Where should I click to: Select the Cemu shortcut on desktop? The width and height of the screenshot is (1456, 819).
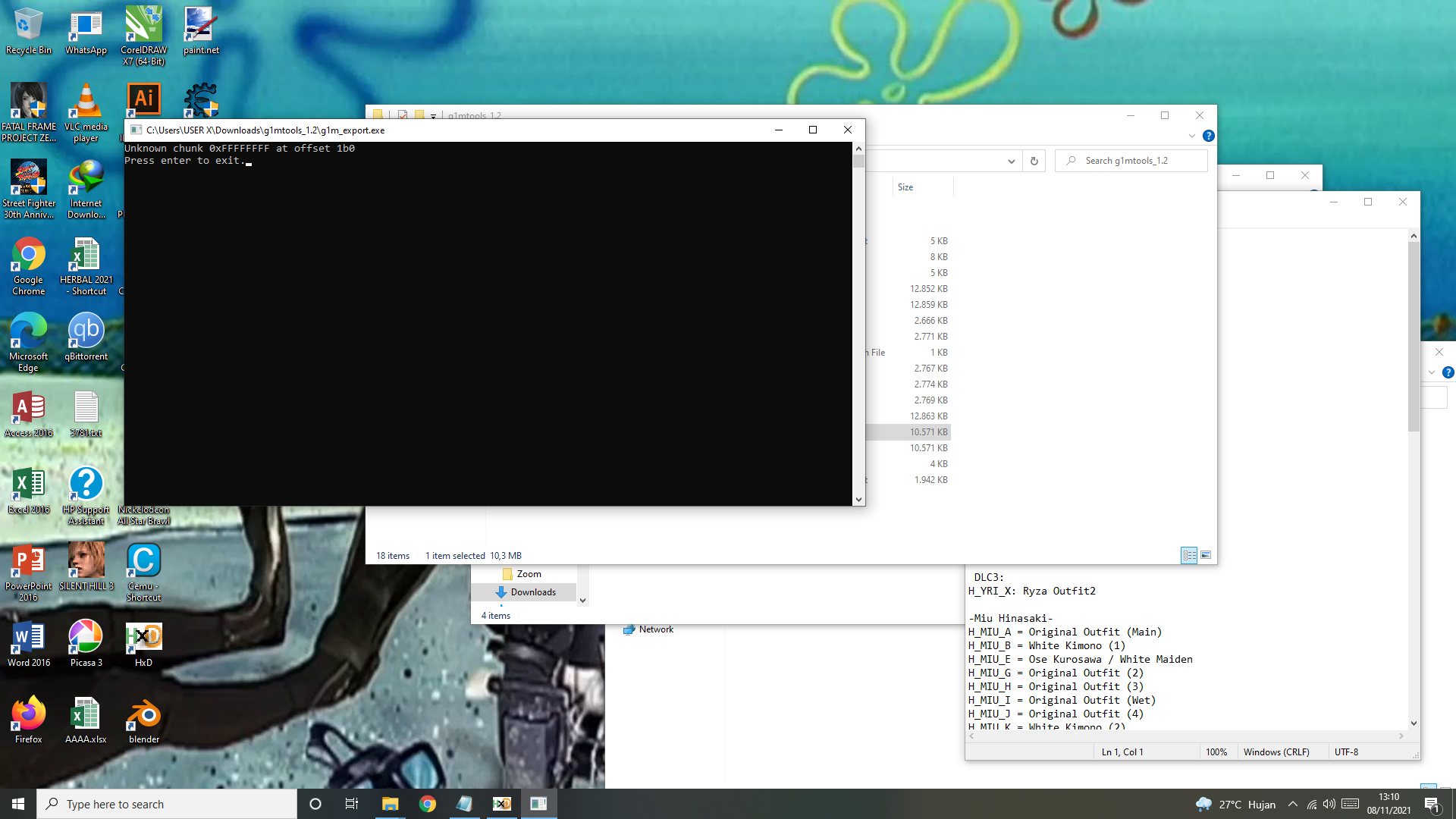click(x=143, y=572)
